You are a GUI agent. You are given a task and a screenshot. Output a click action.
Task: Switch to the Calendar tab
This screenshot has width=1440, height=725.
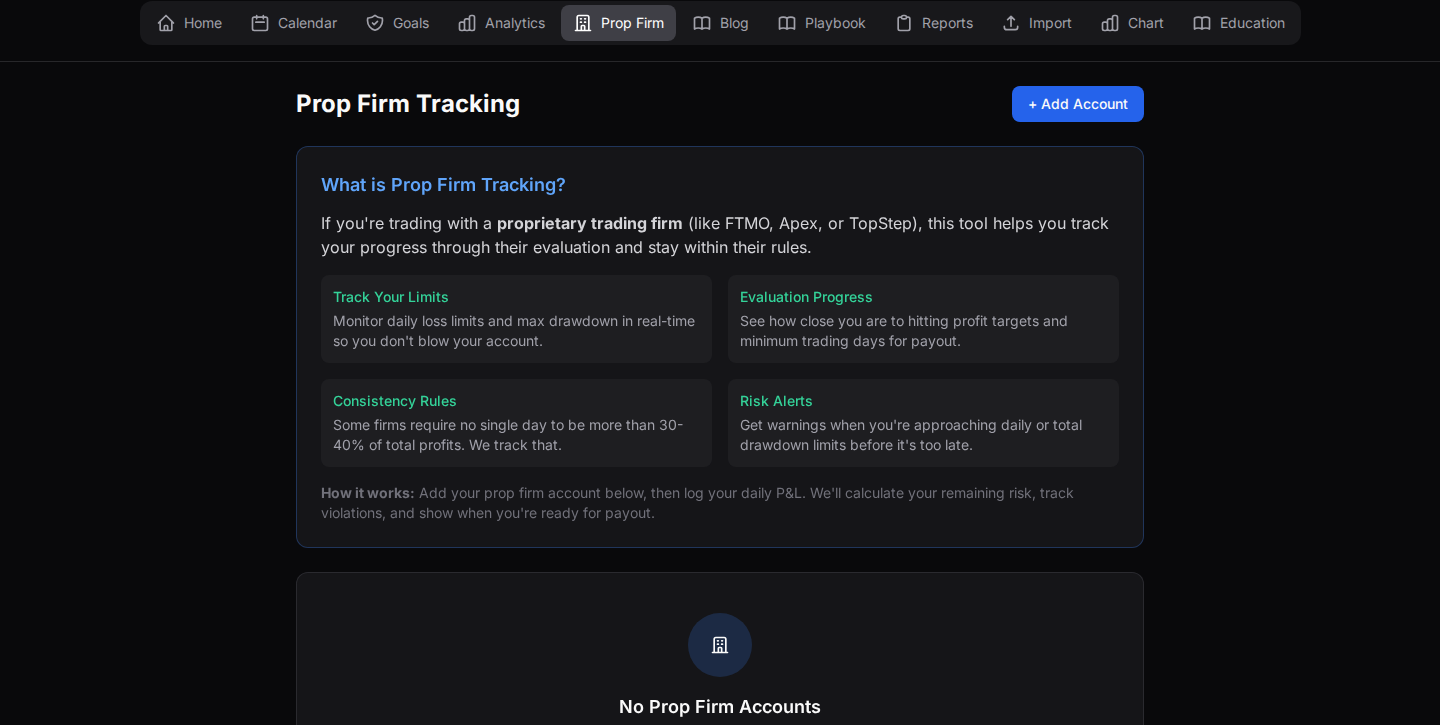point(293,22)
